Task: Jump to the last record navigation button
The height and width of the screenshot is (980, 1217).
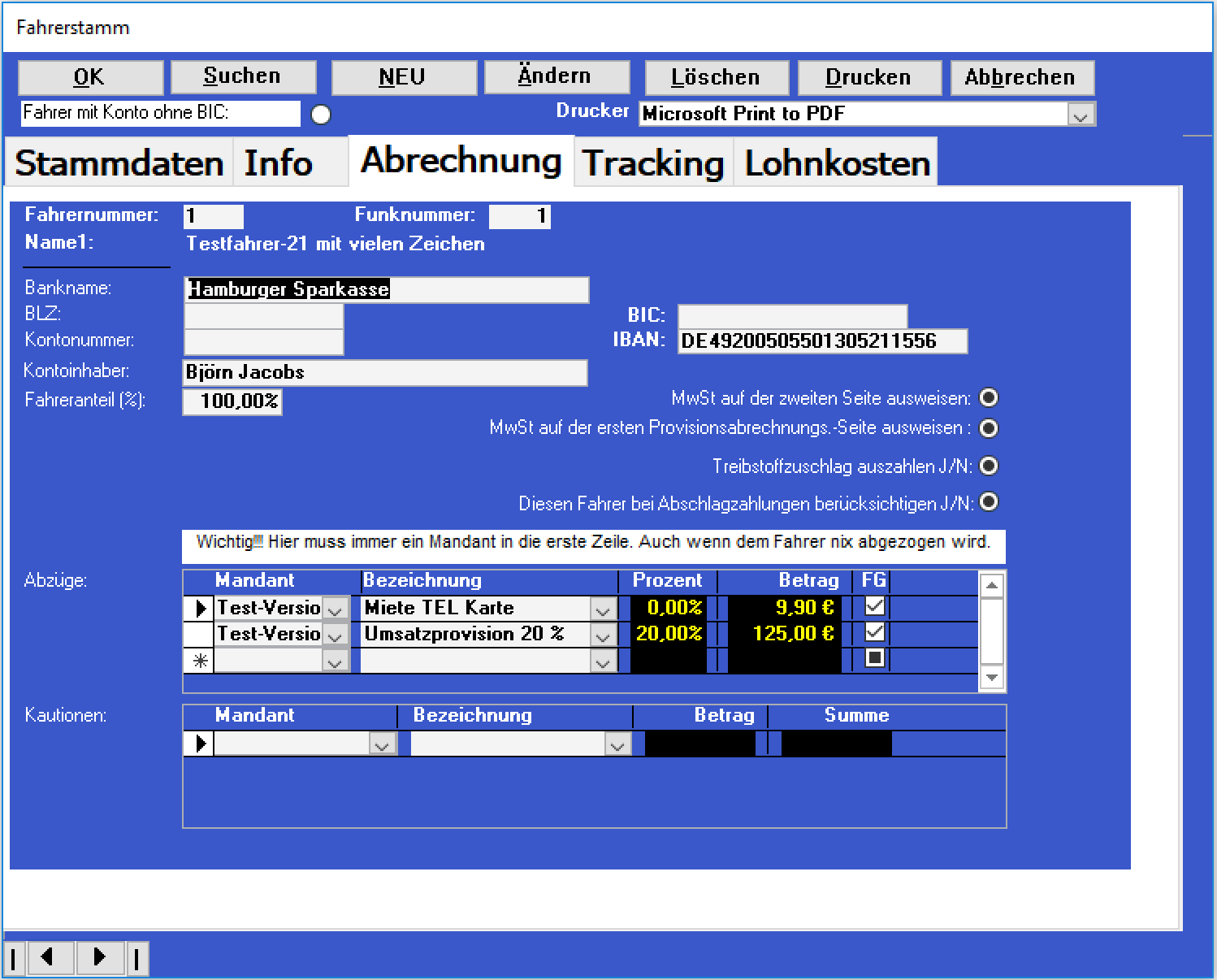Action: click(x=136, y=958)
